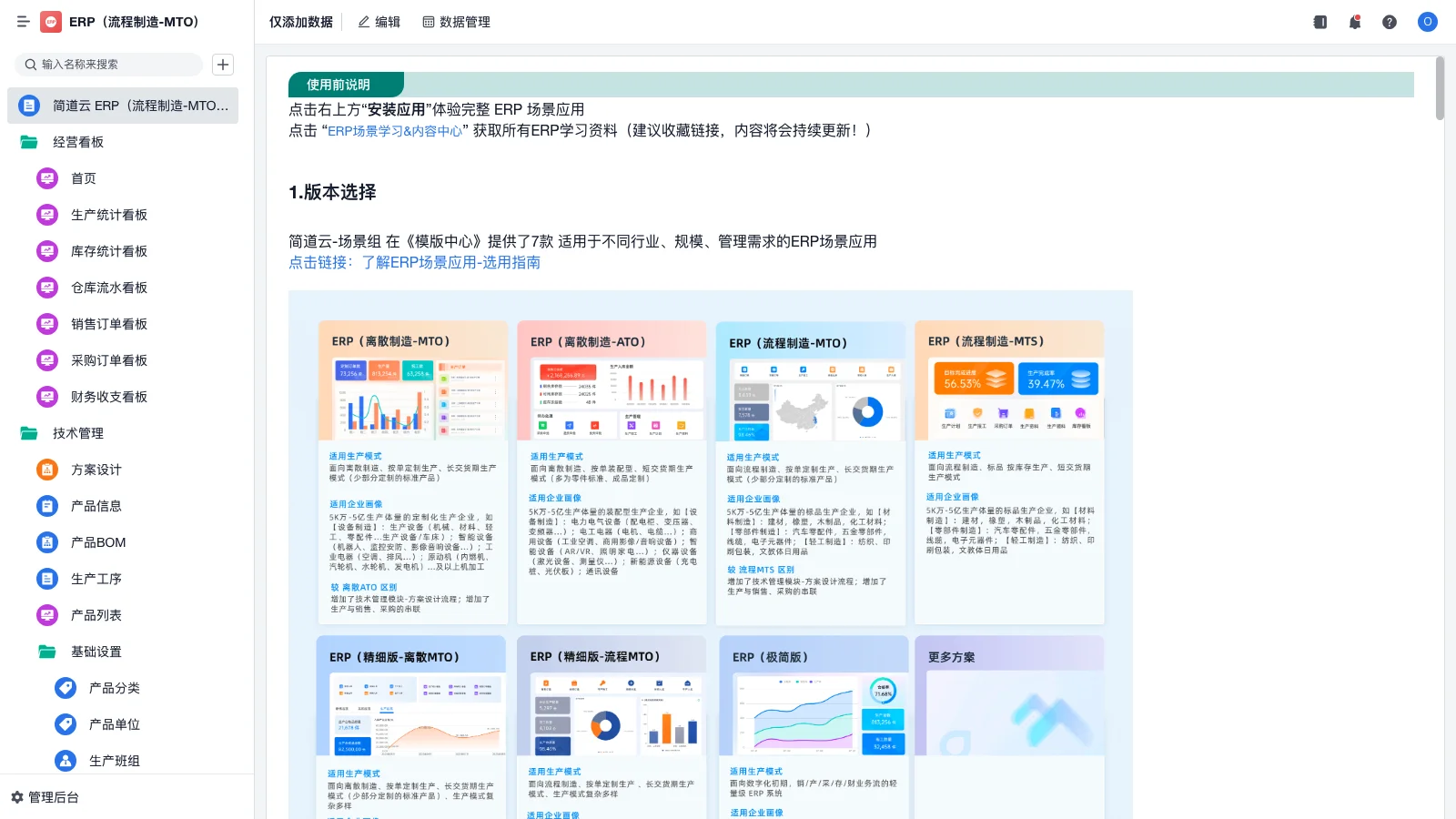The width and height of the screenshot is (1456, 819).
Task: Select 库存统计看板 text in sidebar
Action: point(109,251)
